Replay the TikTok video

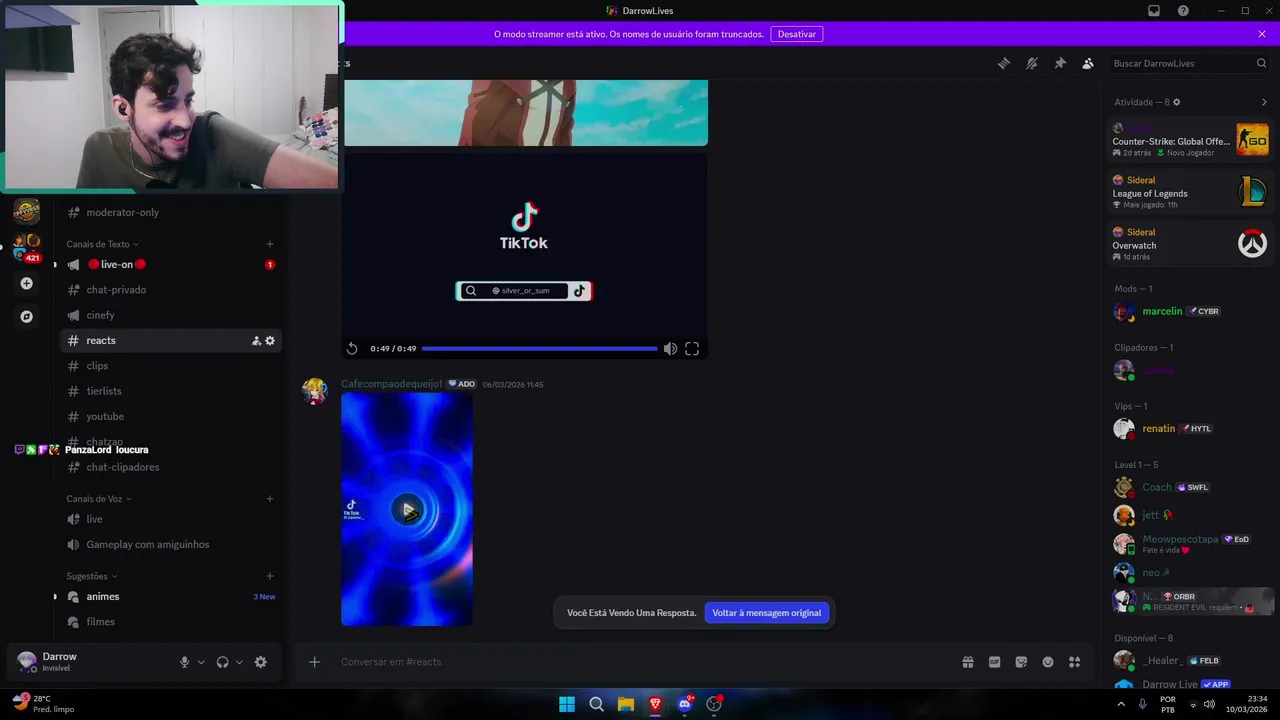352,349
